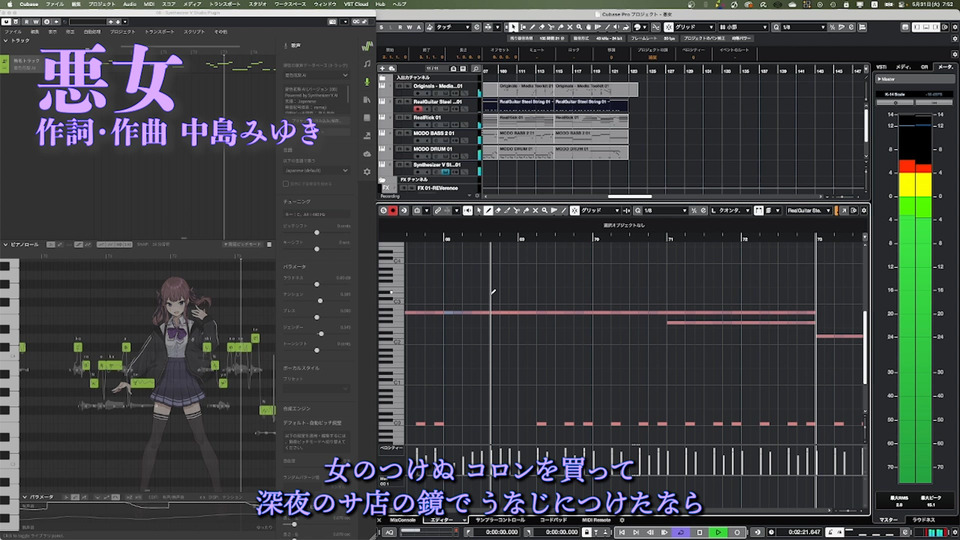960x540 pixels.
Task: Select MODO BASS 2 01 track
Action: [x=434, y=133]
